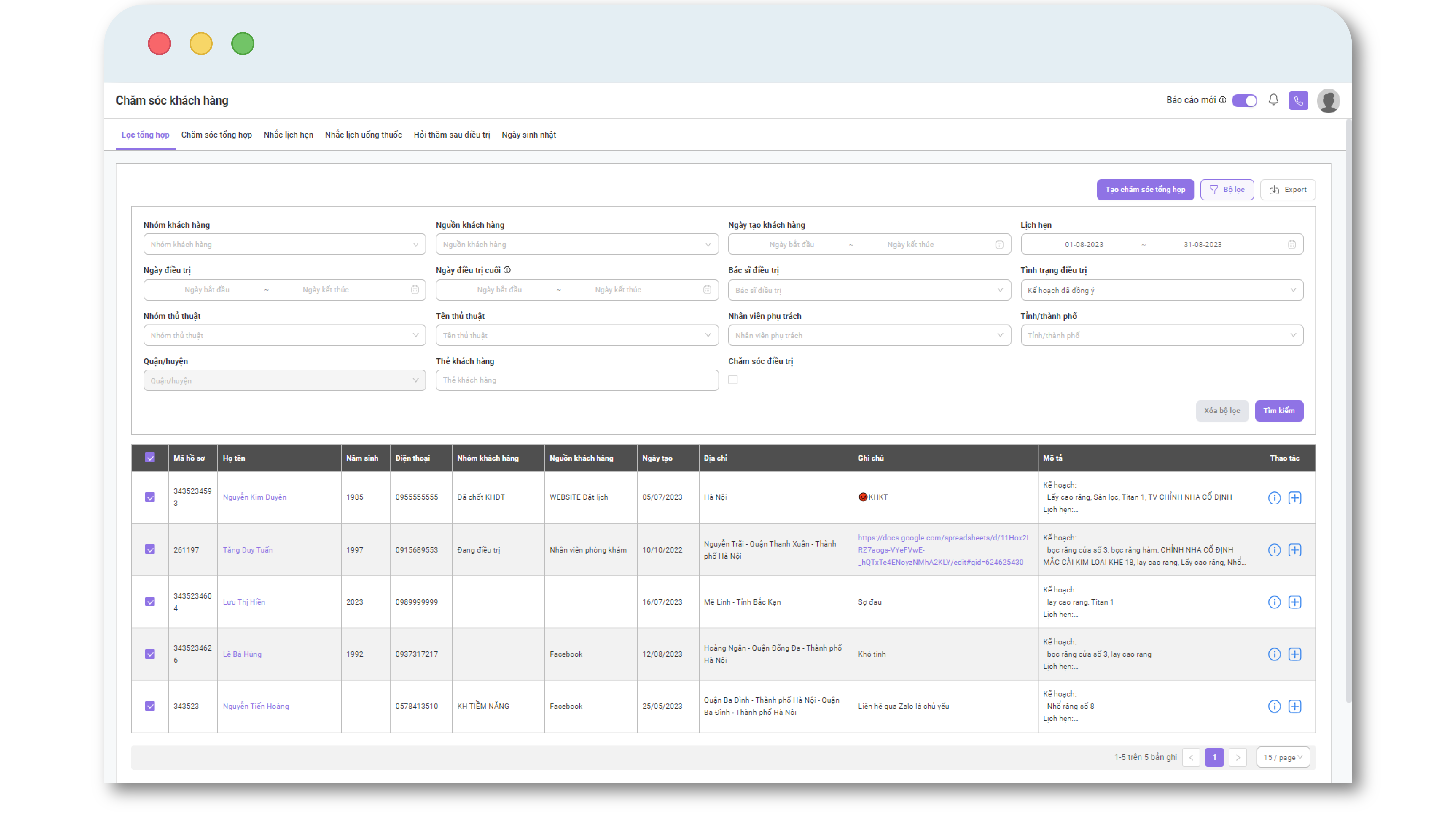Open Lê Bá Hùng customer name link

click(x=242, y=654)
